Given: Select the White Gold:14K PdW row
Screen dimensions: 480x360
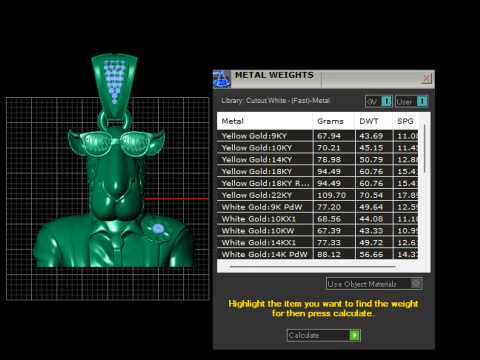Looking at the screenshot, I should point(317,254).
